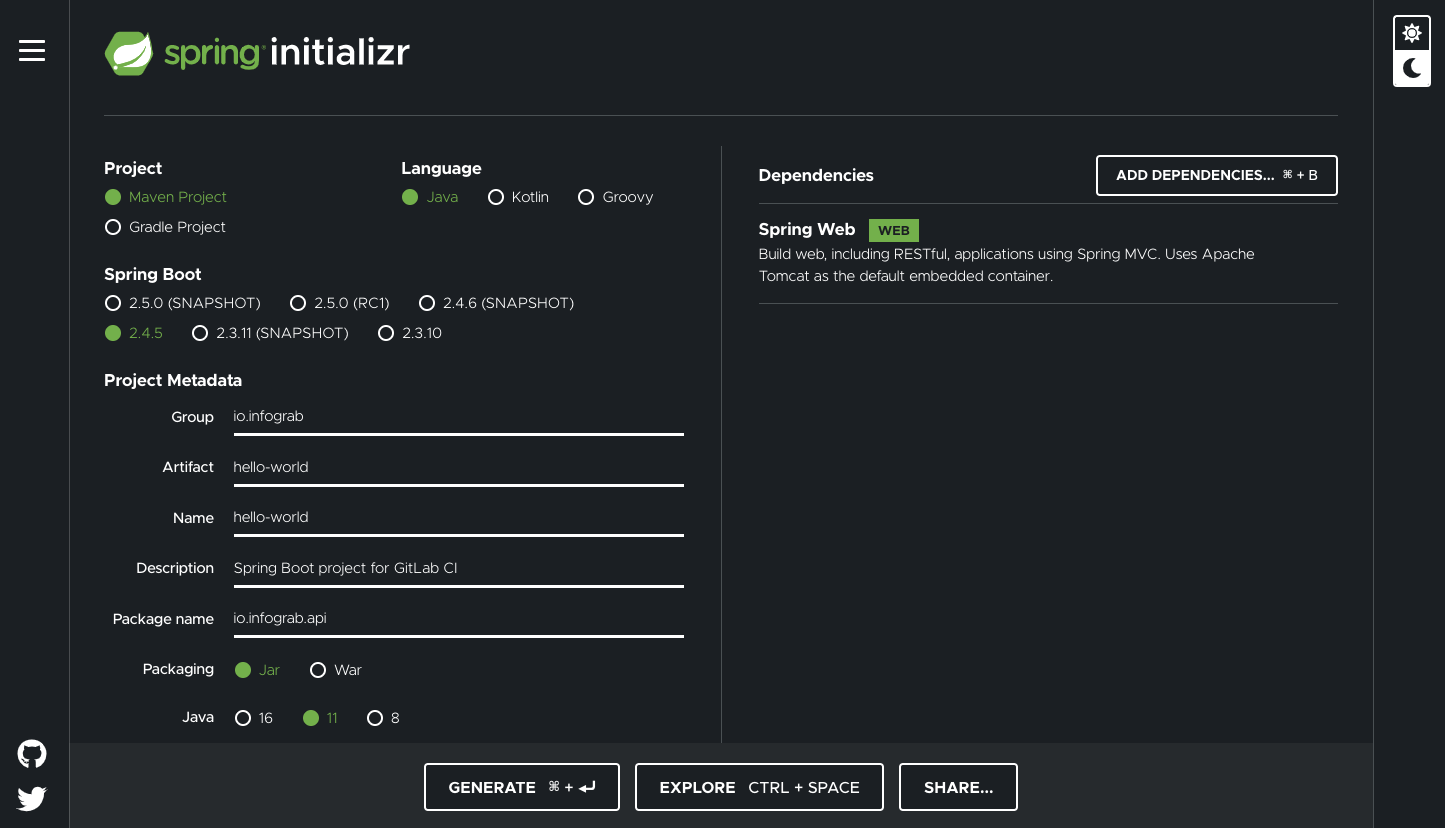
Task: Click the green WEB tag
Action: 894,230
